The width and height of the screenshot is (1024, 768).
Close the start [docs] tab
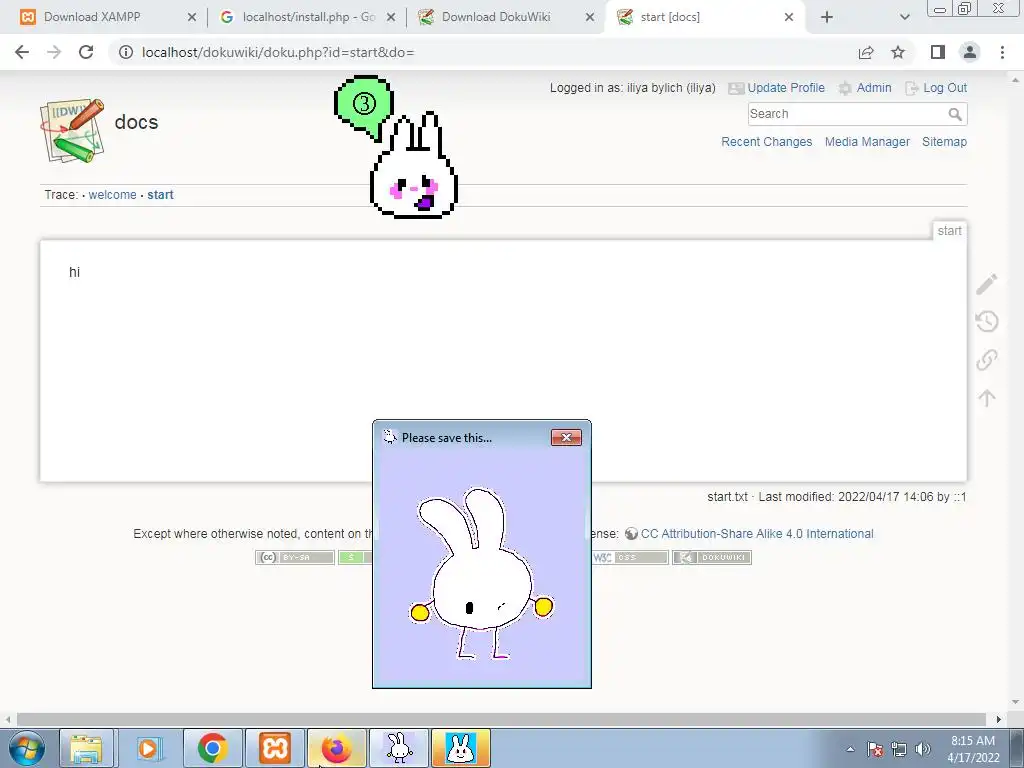(x=789, y=17)
